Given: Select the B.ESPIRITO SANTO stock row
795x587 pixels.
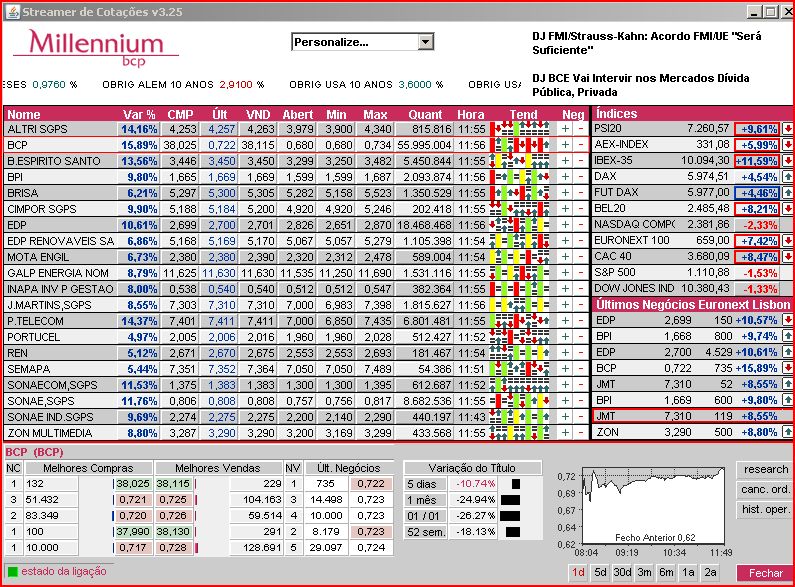Looking at the screenshot, I should 297,161.
